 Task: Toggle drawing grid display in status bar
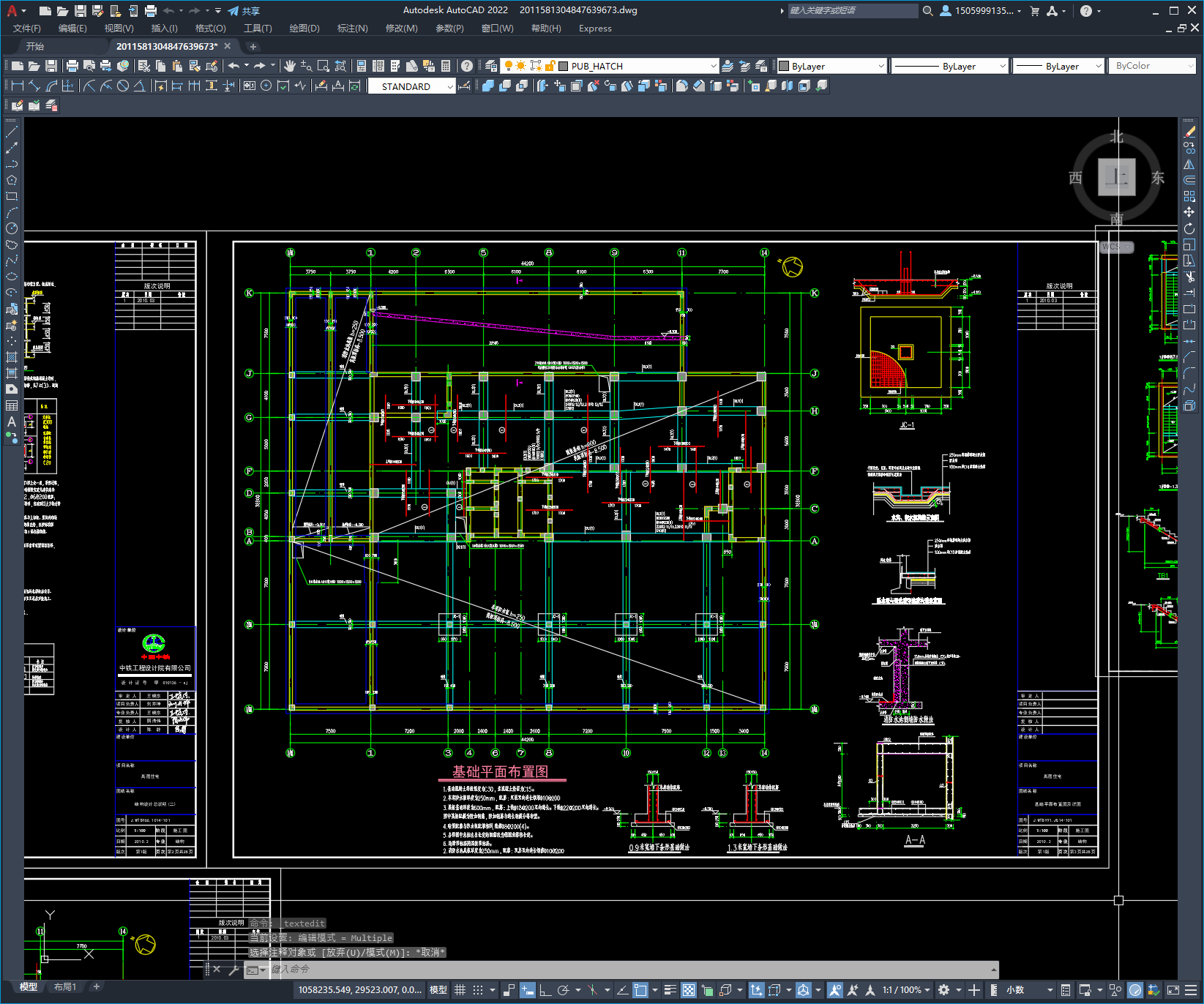460,990
